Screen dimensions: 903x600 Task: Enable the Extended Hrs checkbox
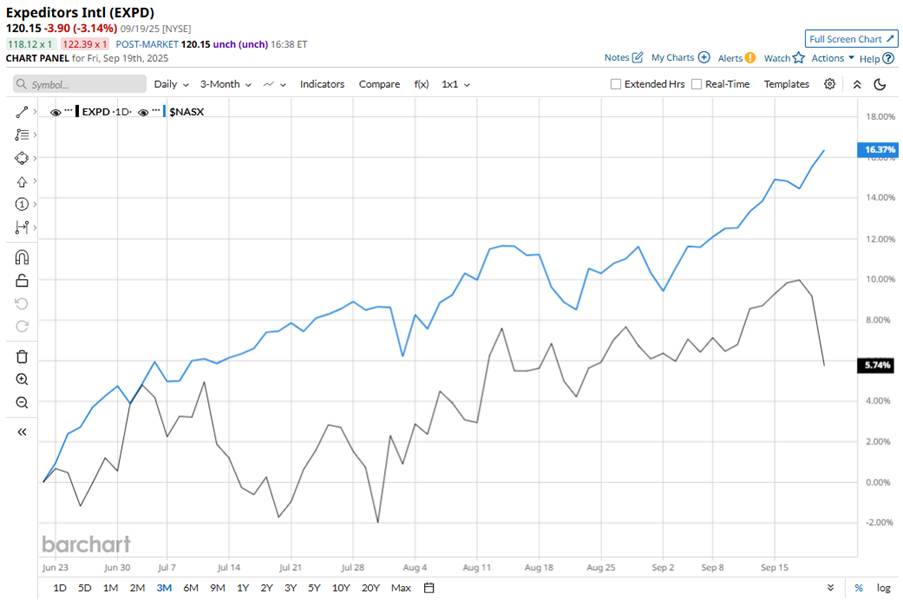pos(616,85)
